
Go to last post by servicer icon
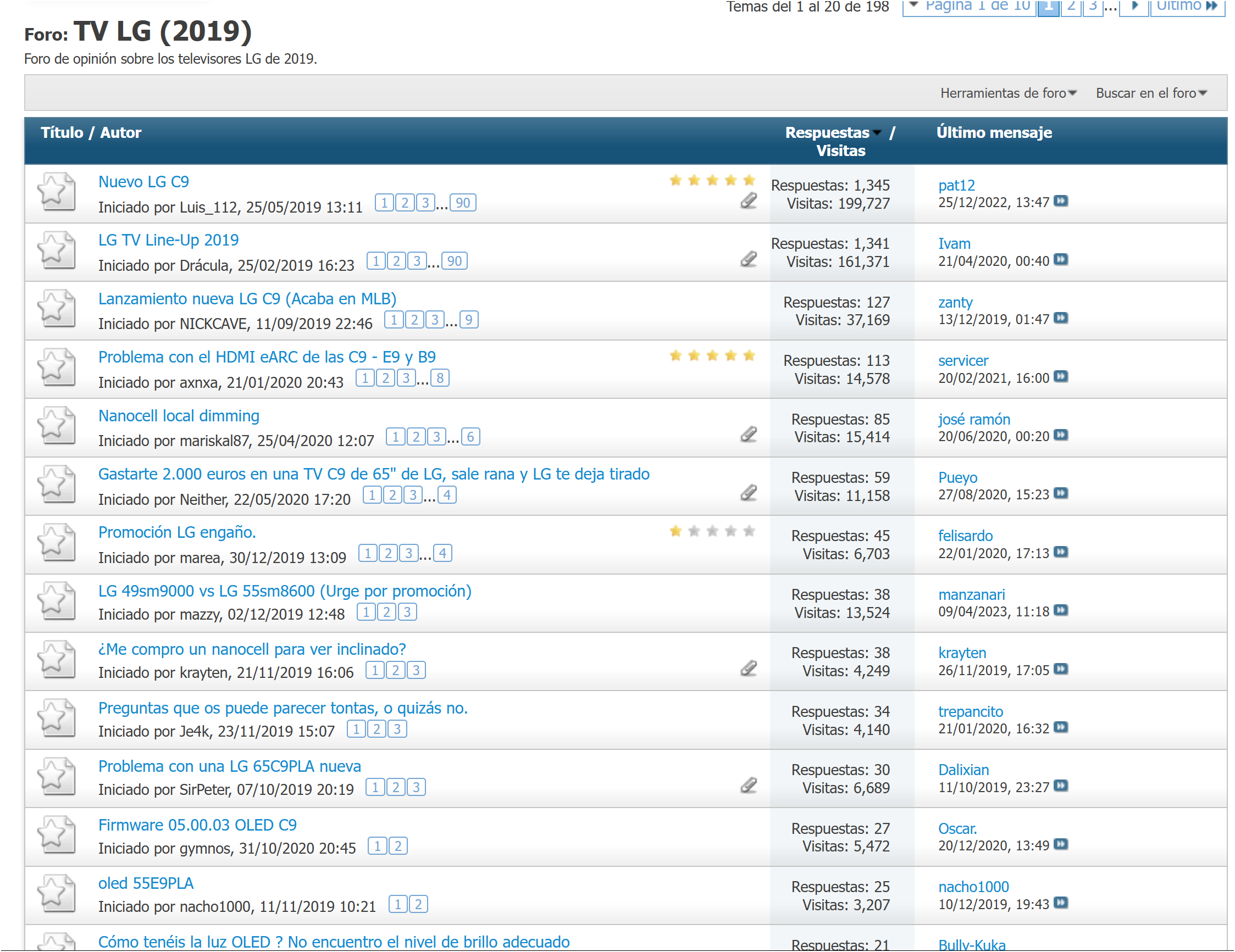(1061, 377)
